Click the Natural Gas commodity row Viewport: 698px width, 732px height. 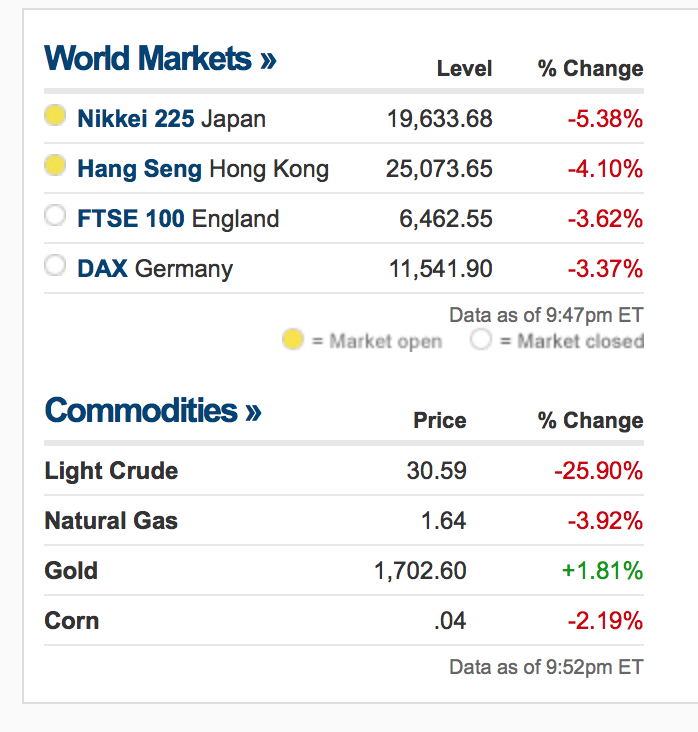tap(111, 521)
